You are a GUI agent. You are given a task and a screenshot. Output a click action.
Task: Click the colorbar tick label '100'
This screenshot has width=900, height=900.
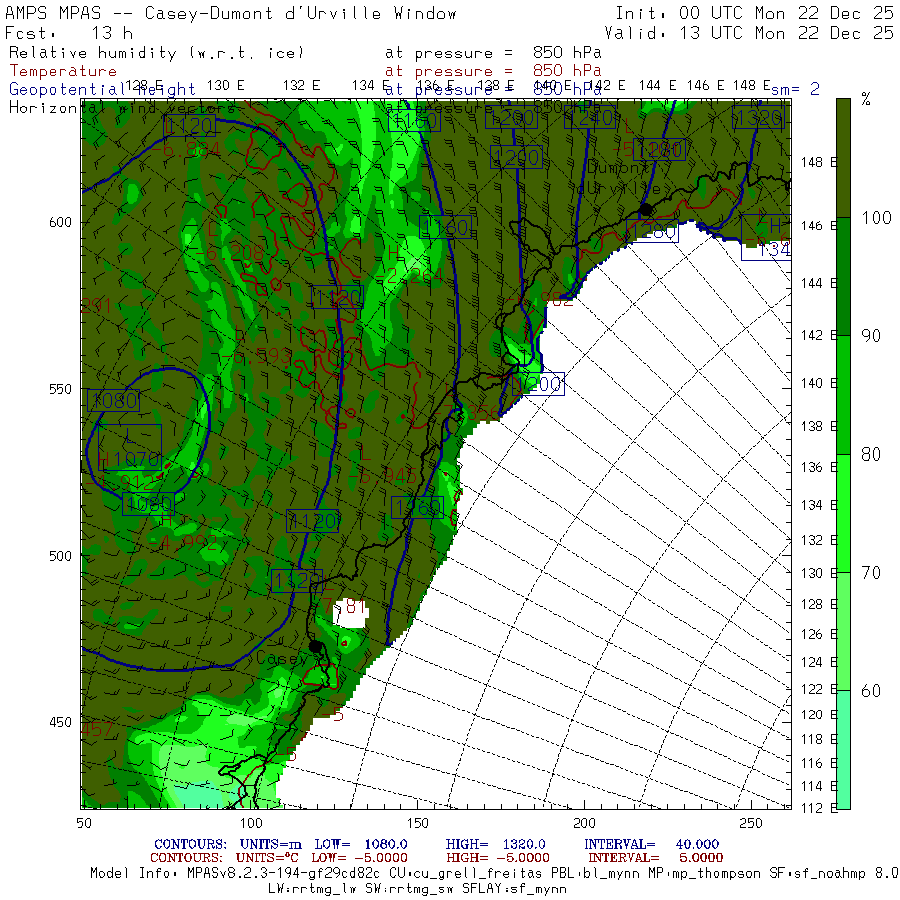[x=876, y=218]
